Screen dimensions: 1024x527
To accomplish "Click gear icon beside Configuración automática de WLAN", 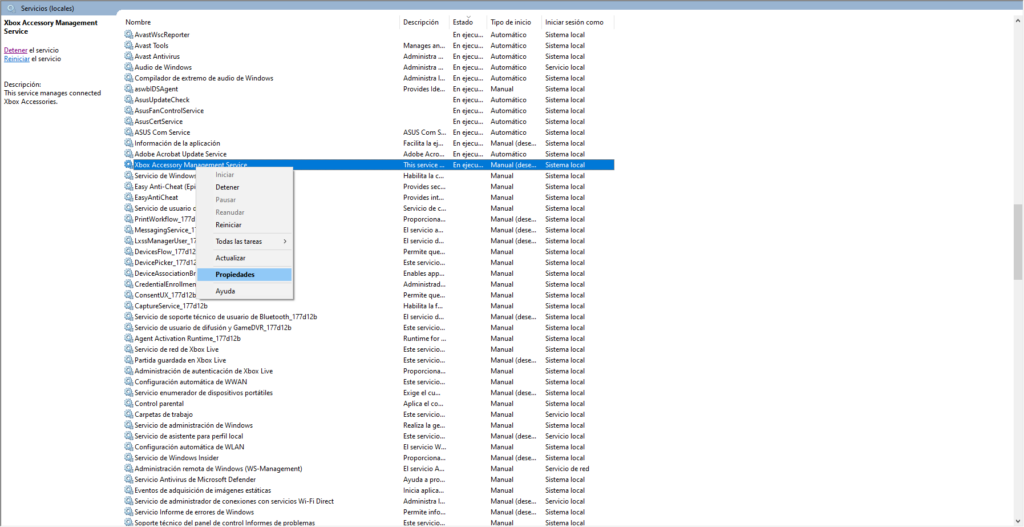I will click(x=129, y=447).
